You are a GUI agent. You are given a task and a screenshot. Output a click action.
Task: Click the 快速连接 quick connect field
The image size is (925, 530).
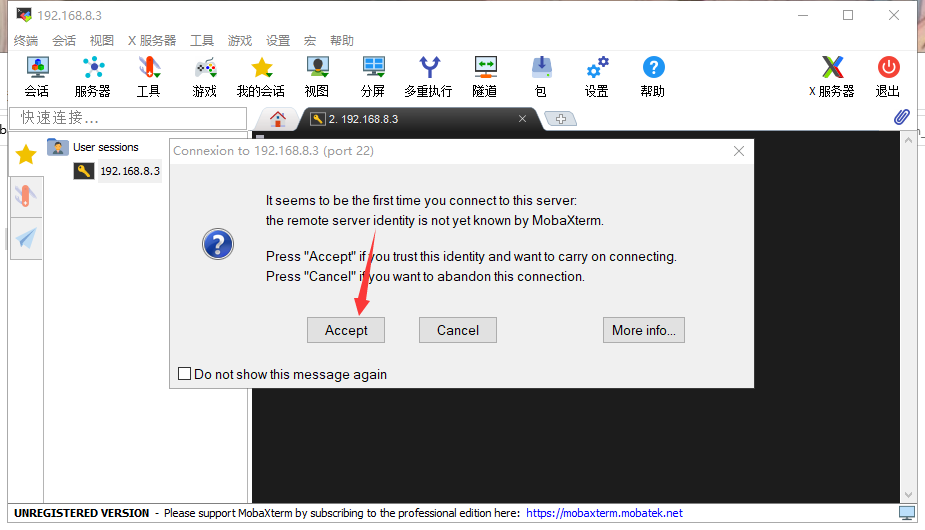pos(130,118)
